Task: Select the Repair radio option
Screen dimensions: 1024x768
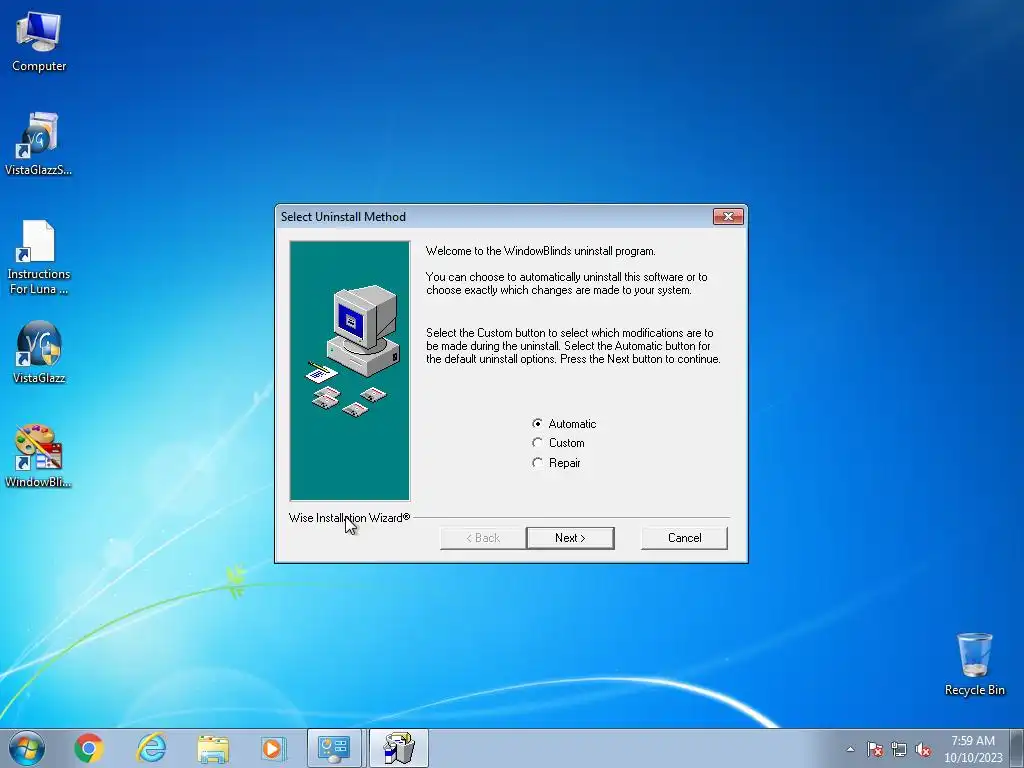Action: pyautogui.click(x=556, y=463)
